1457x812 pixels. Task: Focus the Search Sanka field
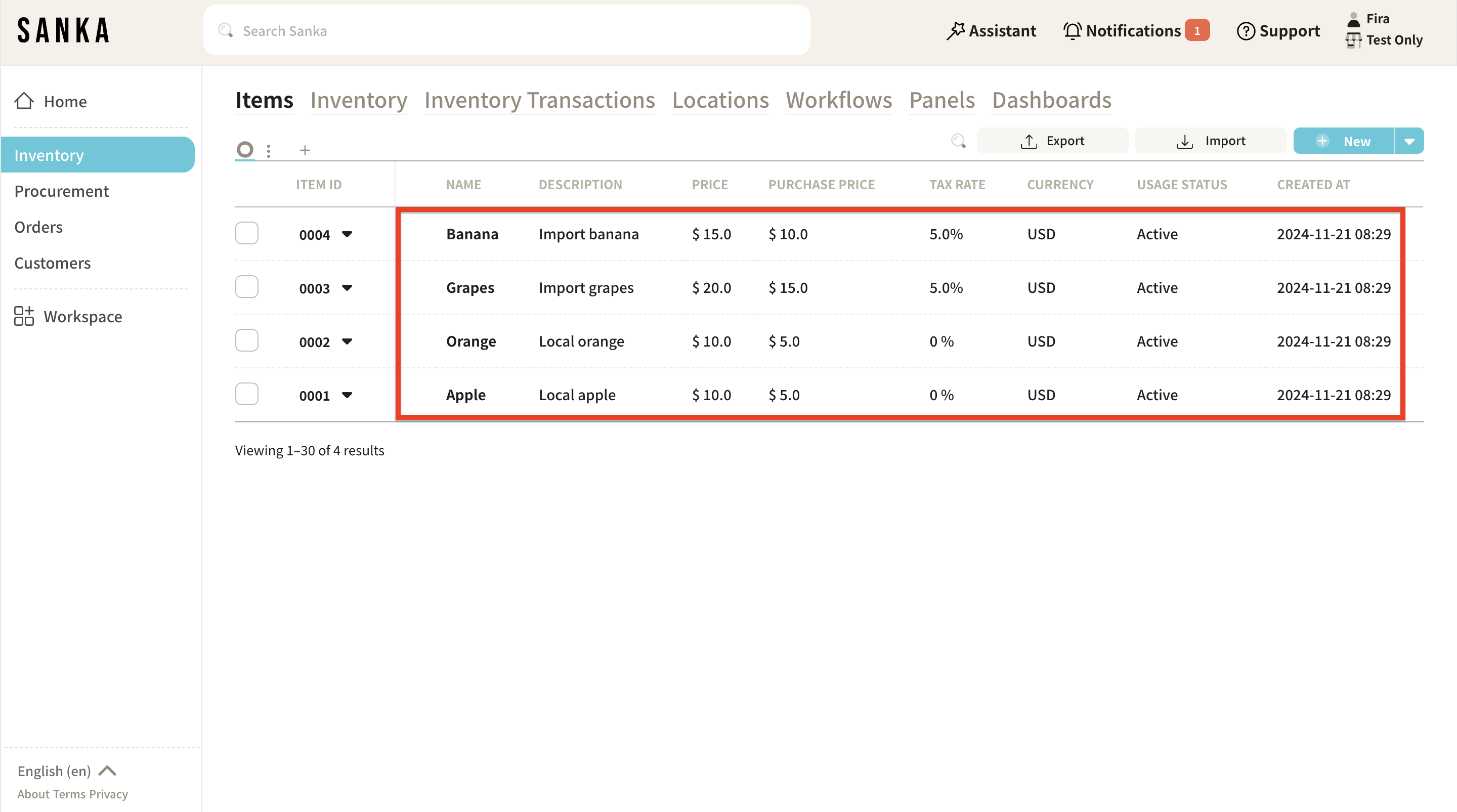[x=506, y=30]
